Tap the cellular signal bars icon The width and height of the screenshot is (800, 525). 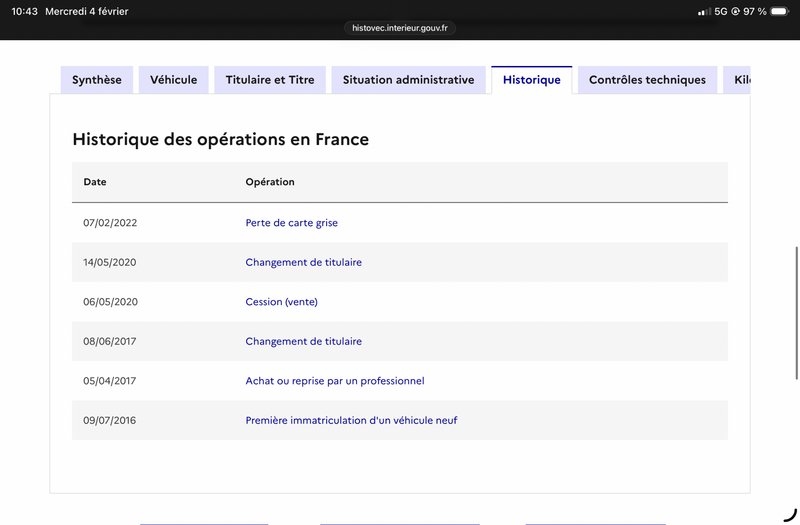tap(704, 11)
